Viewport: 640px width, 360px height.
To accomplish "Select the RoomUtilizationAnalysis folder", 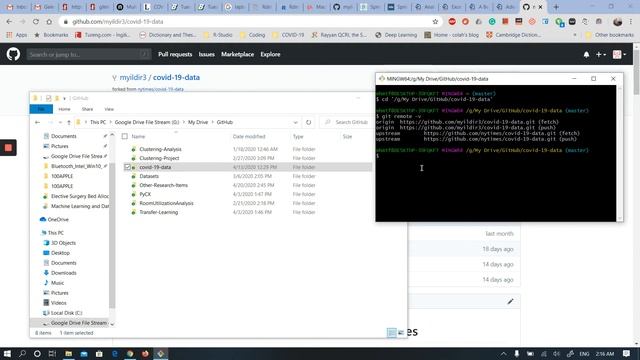I will pyautogui.click(x=166, y=203).
